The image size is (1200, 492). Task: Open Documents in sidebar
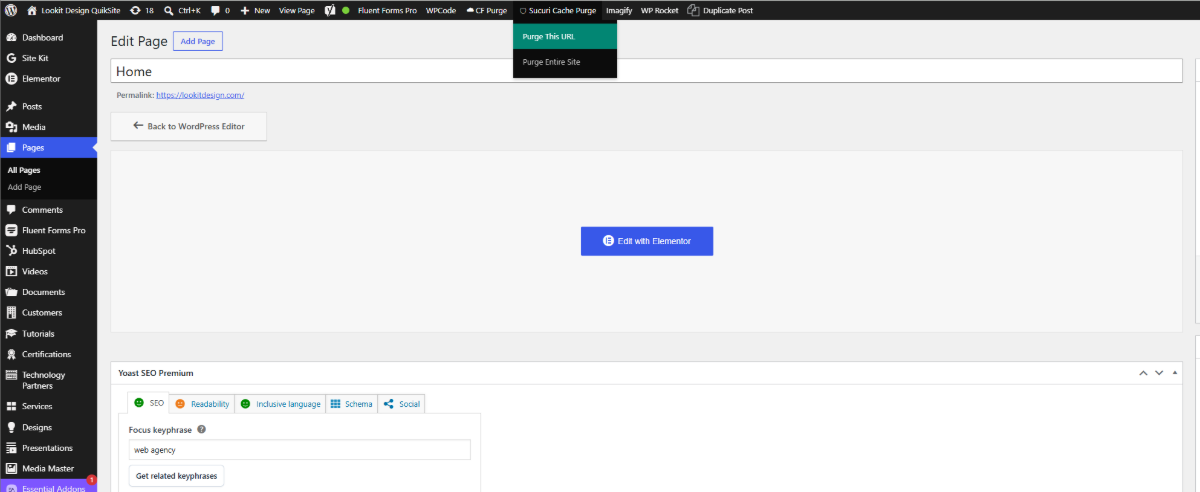(x=48, y=292)
